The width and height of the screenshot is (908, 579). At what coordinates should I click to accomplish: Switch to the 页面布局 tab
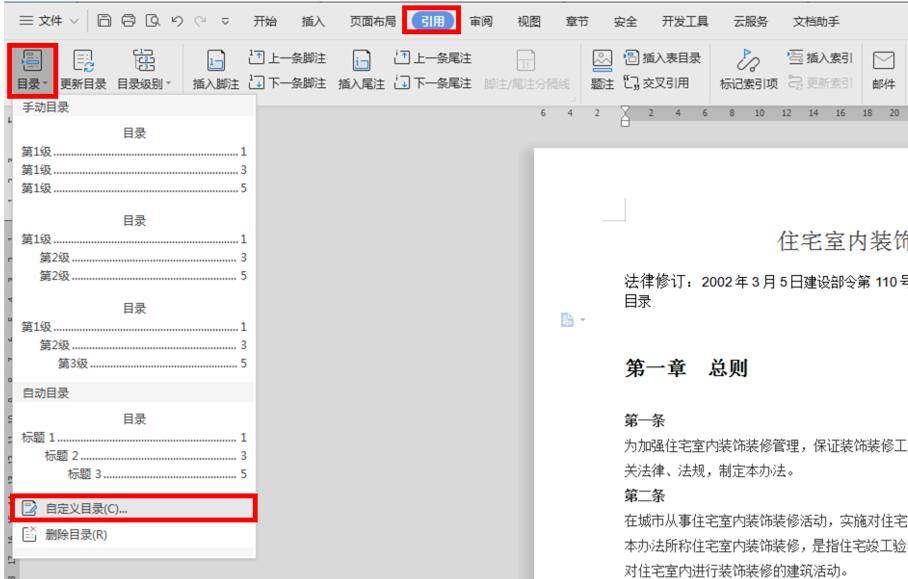[372, 21]
